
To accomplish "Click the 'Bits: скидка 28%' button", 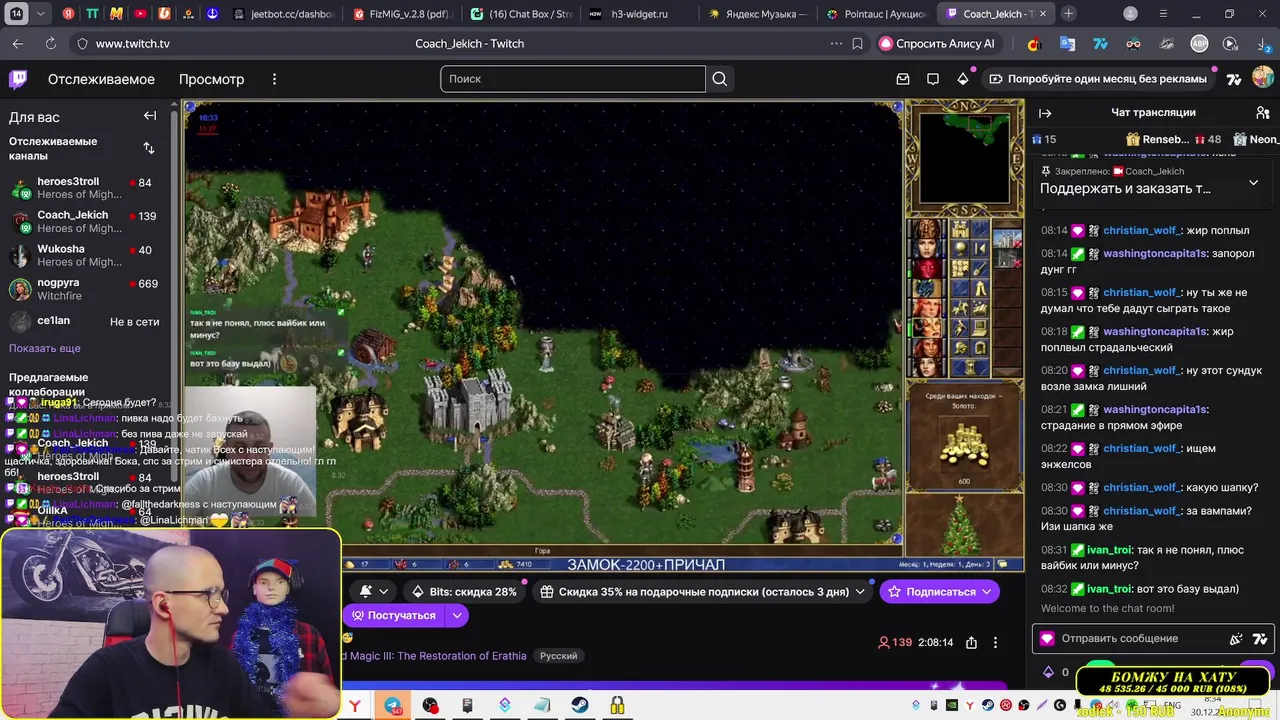I will tap(464, 592).
